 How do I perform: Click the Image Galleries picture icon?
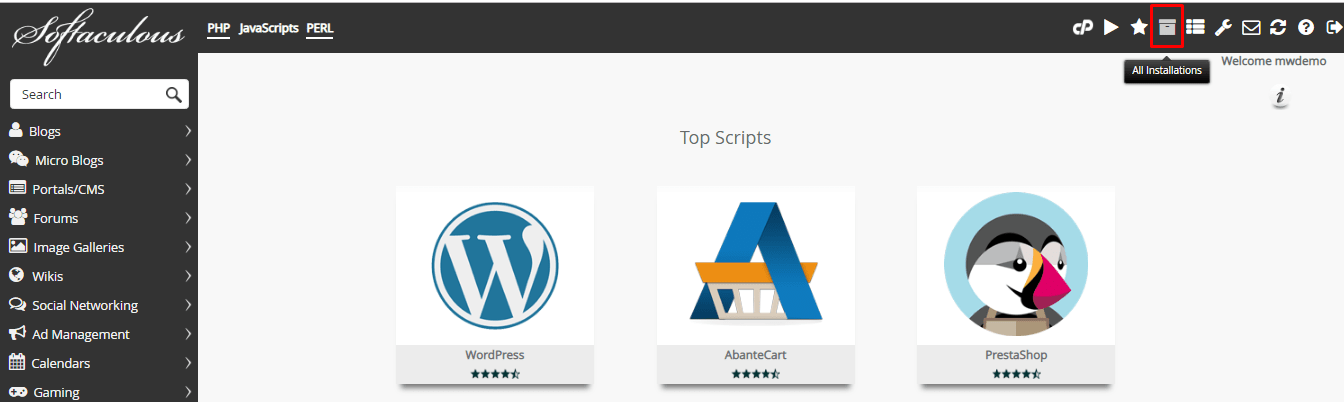pyautogui.click(x=17, y=246)
